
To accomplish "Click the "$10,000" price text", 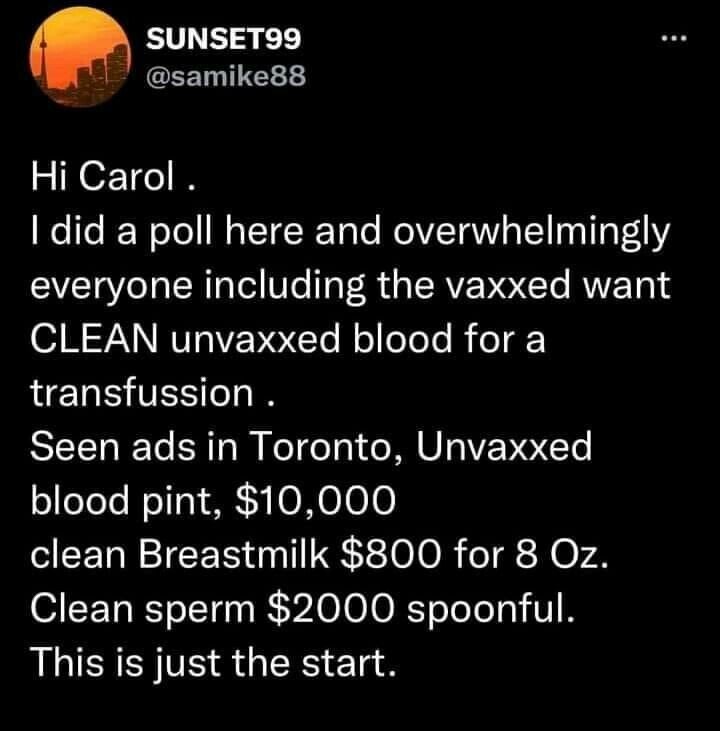I will 316,501.
